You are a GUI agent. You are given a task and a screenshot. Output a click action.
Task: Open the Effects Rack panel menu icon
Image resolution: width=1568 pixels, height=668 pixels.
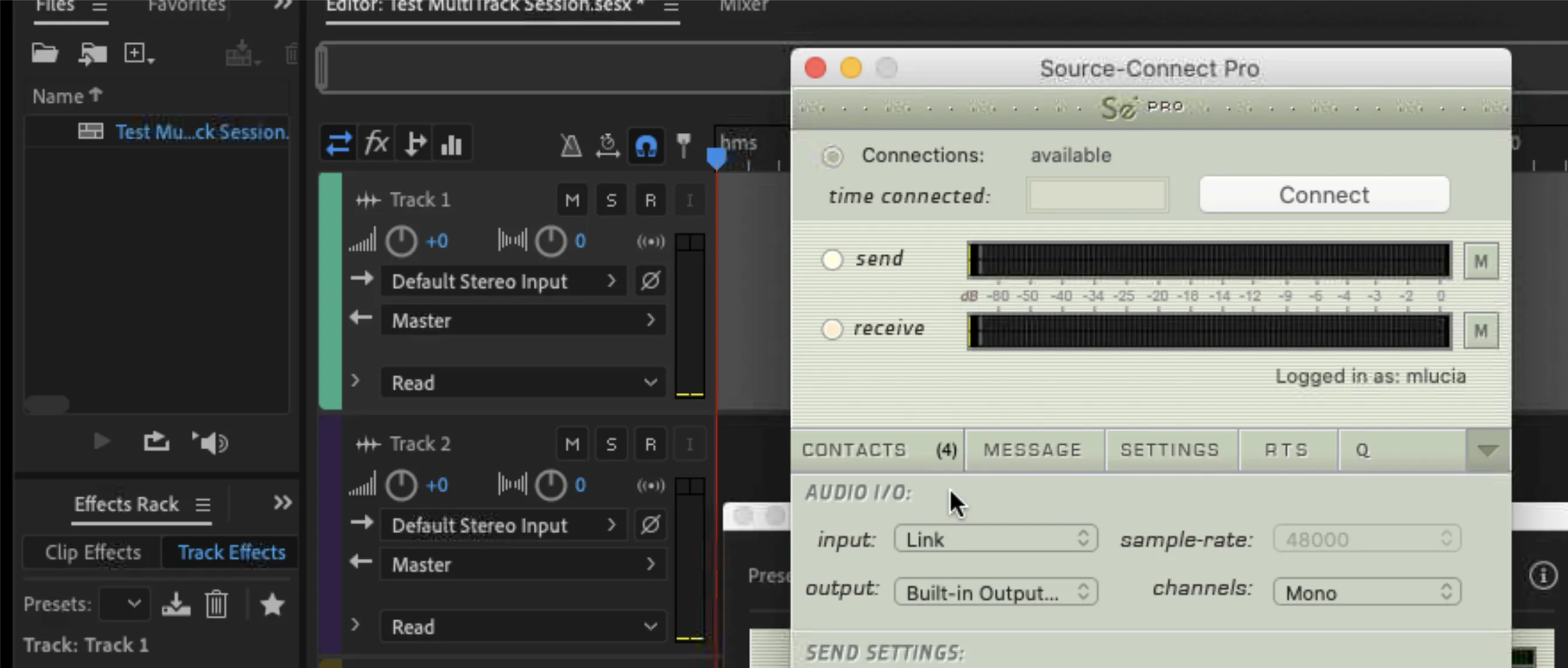pos(202,504)
